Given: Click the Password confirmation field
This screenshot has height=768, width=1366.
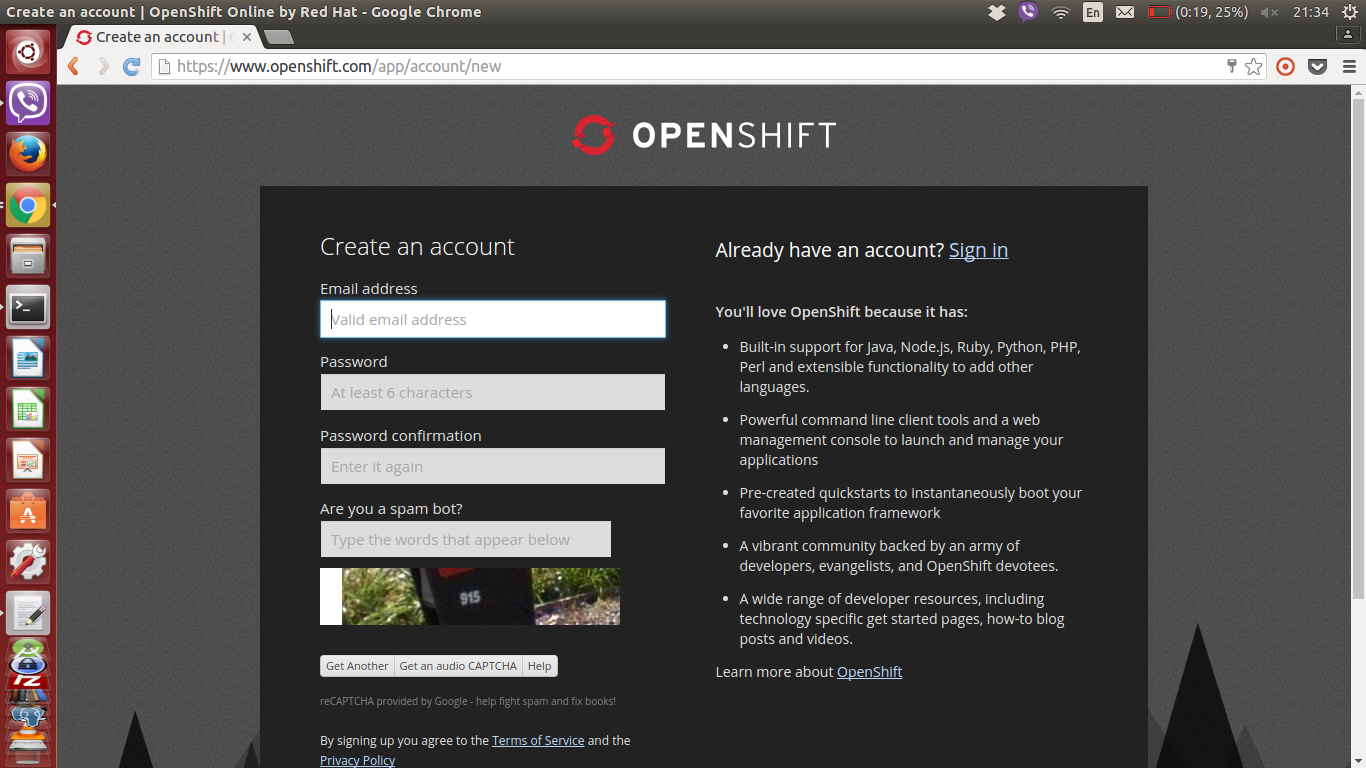Looking at the screenshot, I should pyautogui.click(x=493, y=466).
